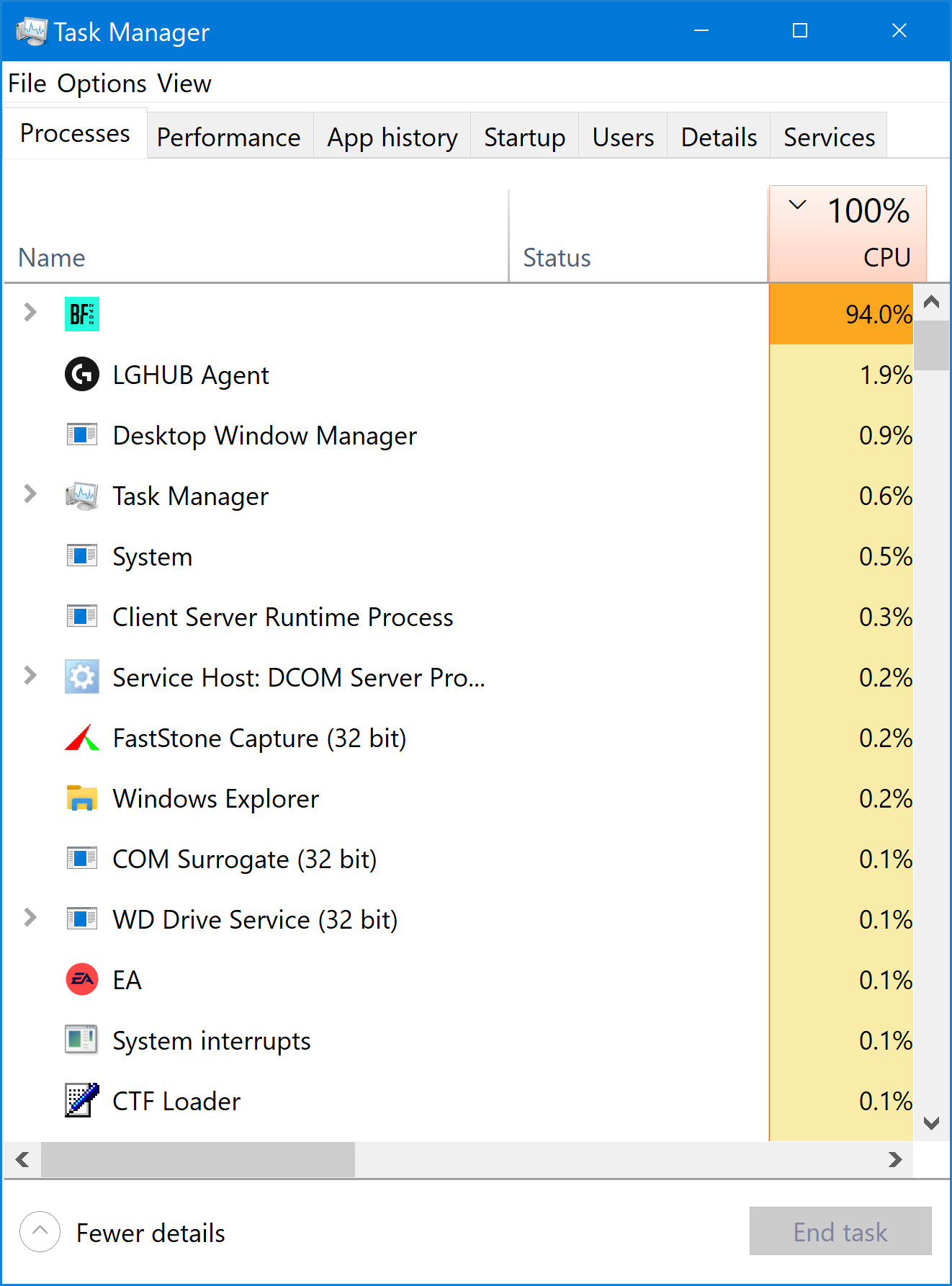The width and height of the screenshot is (952, 1286).
Task: Sort processes by Name column header
Action: [x=256, y=236]
